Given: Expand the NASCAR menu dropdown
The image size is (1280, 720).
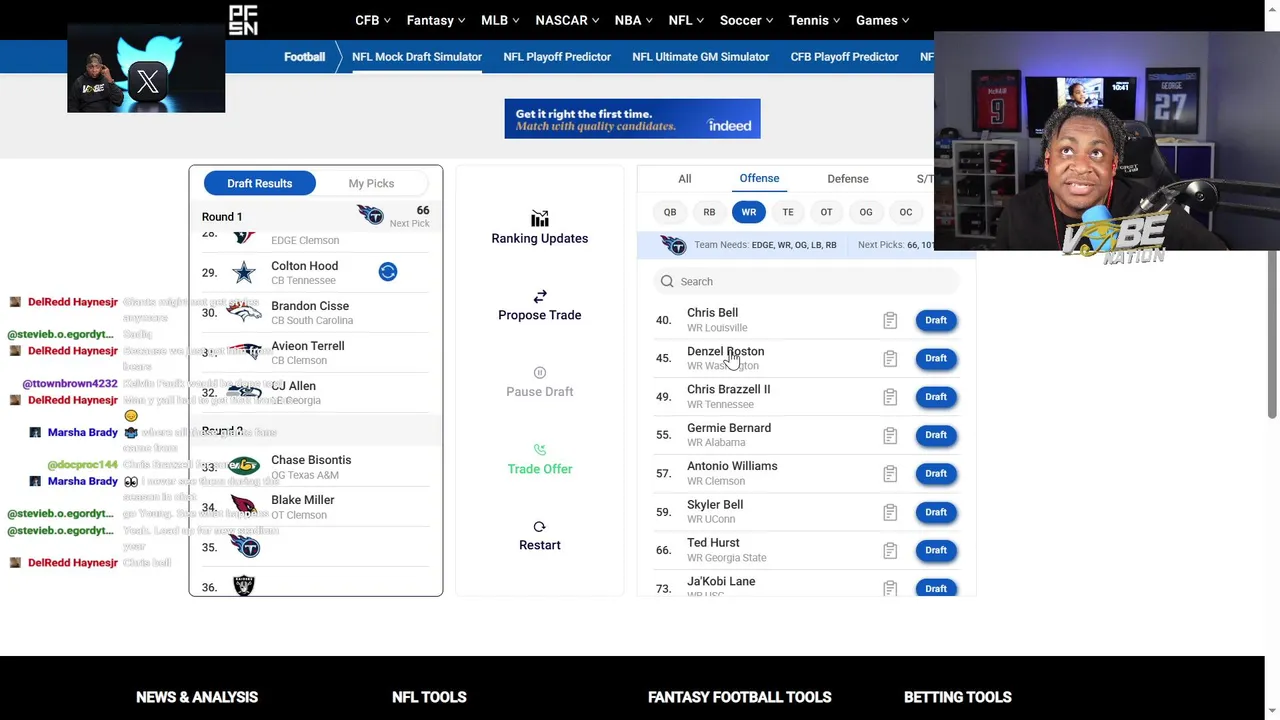Looking at the screenshot, I should (x=568, y=20).
